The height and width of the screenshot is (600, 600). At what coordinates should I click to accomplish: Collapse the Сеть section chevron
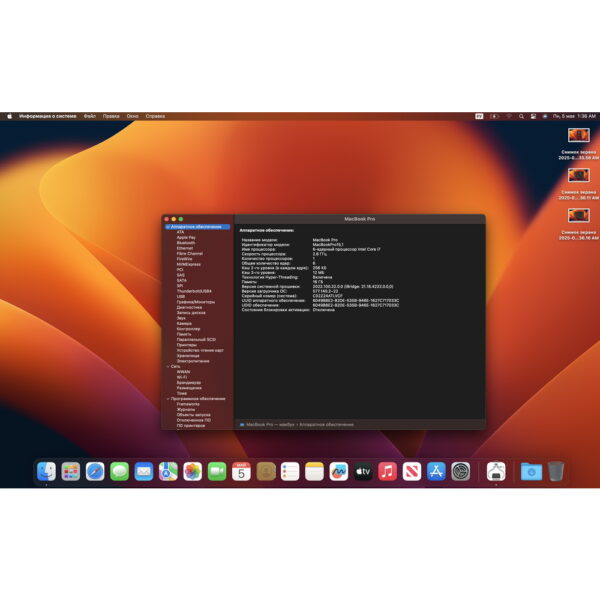168,367
